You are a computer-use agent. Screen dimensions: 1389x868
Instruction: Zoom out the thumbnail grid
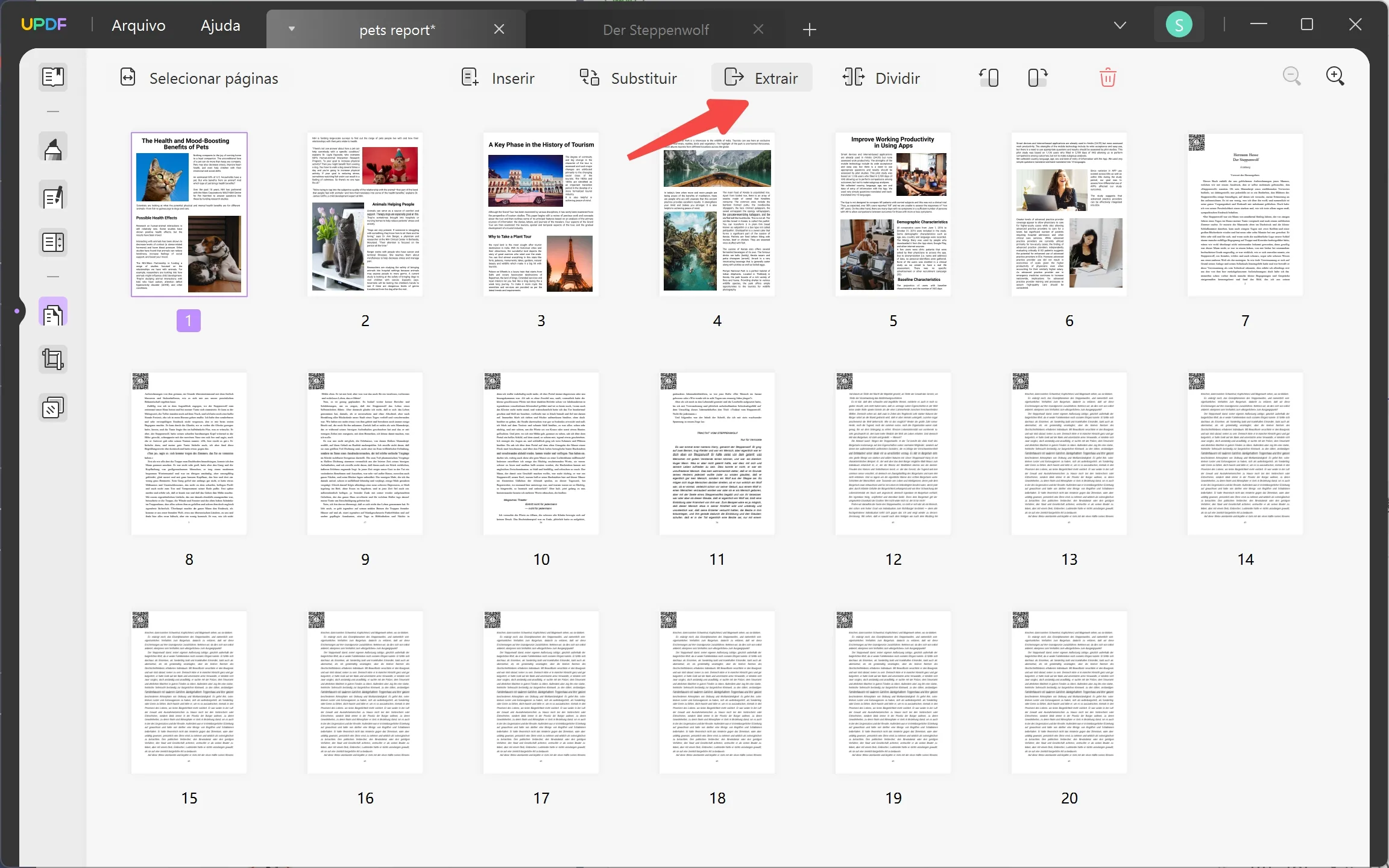coord(1292,77)
